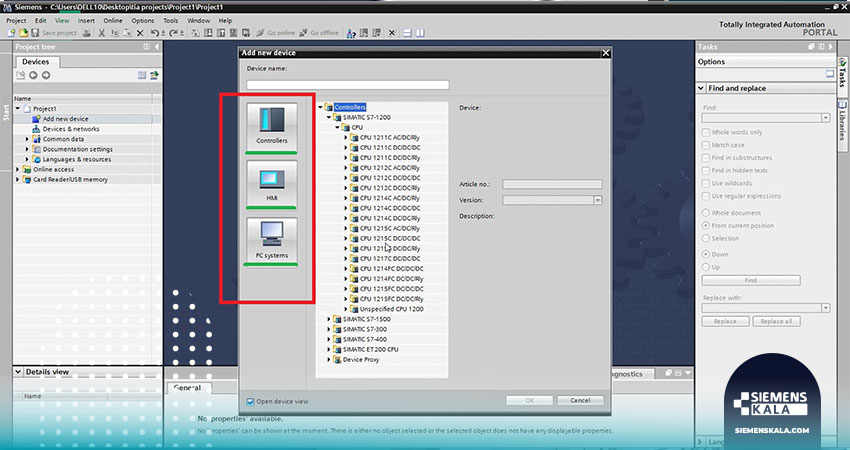Image resolution: width=850 pixels, height=450 pixels.
Task: Expand Online access in the Project tree
Action: tap(18, 170)
